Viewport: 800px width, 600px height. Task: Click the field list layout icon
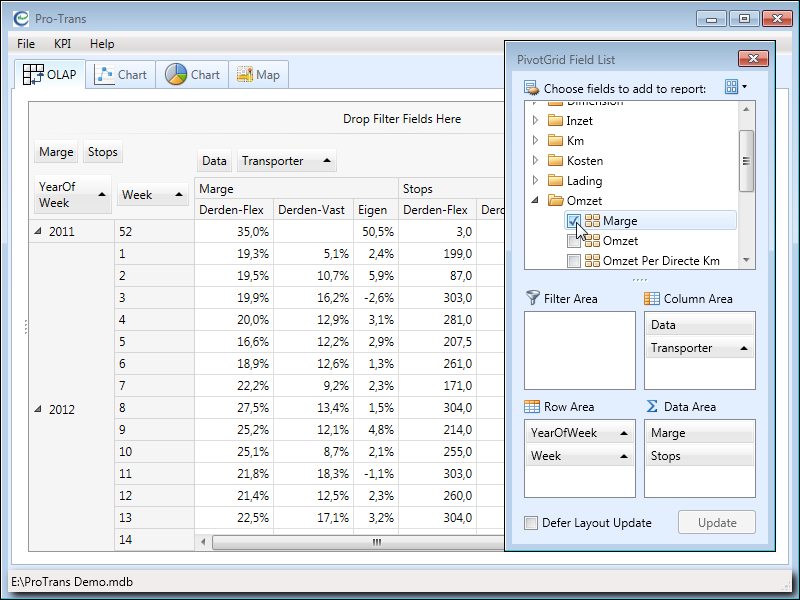pos(732,88)
